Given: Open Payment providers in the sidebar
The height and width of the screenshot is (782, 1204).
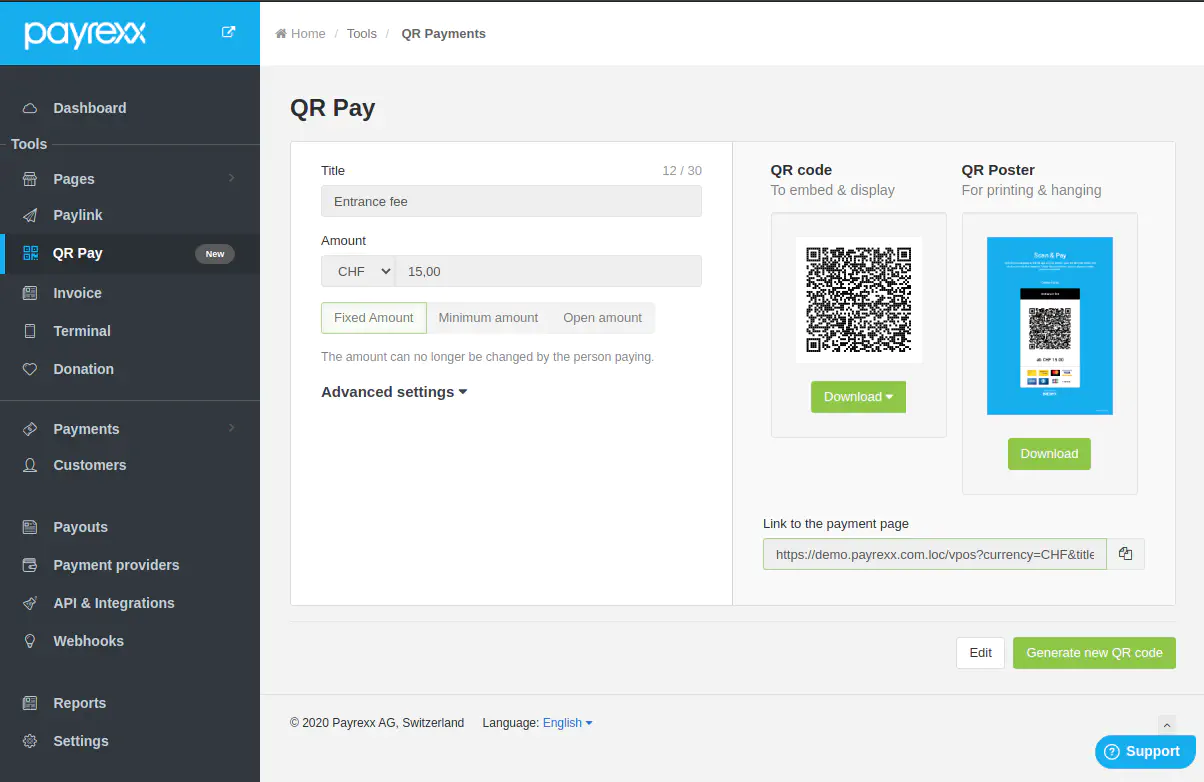Looking at the screenshot, I should click(116, 565).
